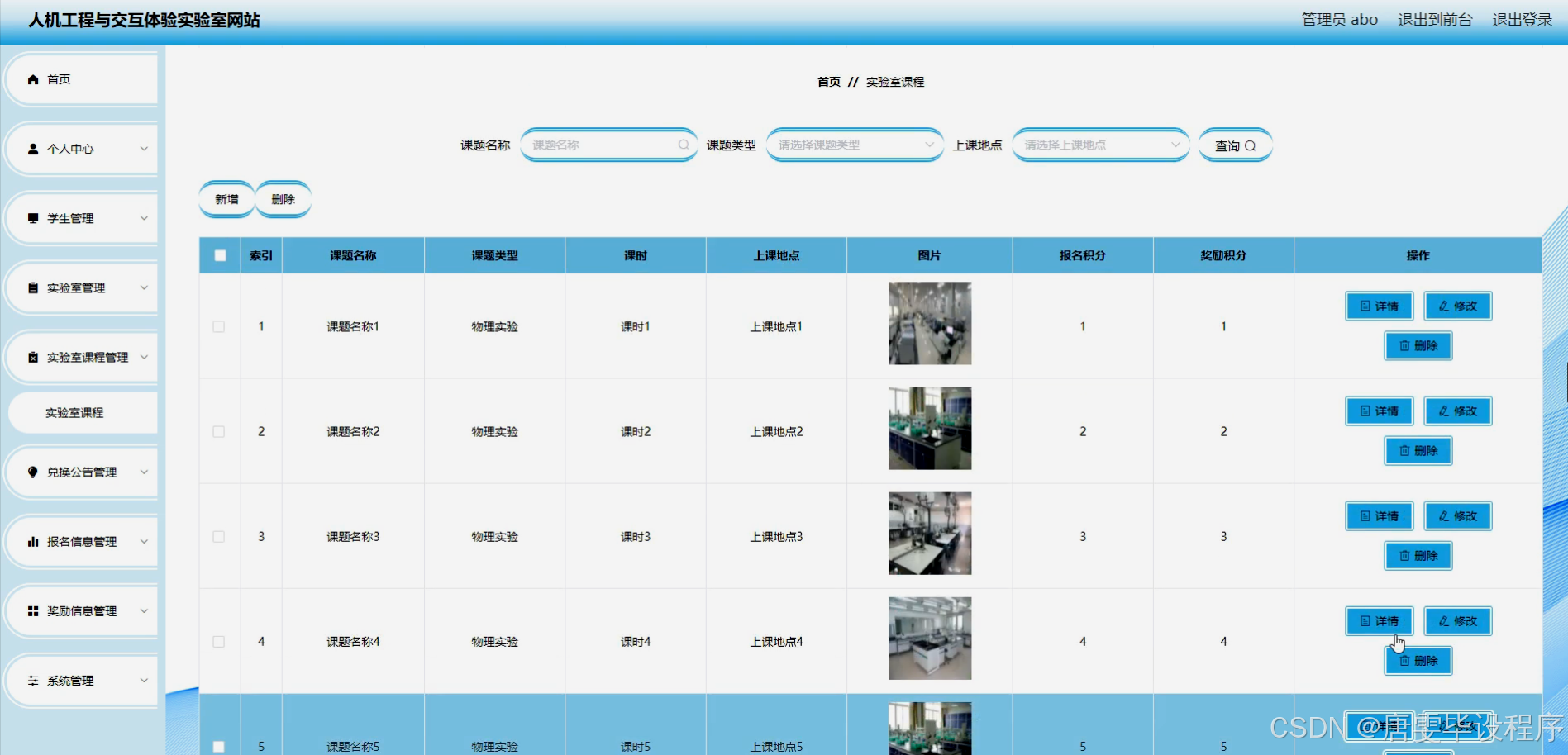The image size is (1568, 755).
Task: Click the 管理员 abo account label
Action: [x=1339, y=19]
